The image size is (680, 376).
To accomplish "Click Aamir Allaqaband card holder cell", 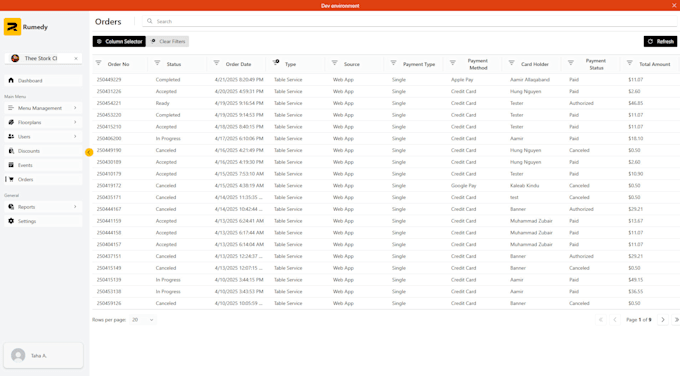I will [530, 80].
